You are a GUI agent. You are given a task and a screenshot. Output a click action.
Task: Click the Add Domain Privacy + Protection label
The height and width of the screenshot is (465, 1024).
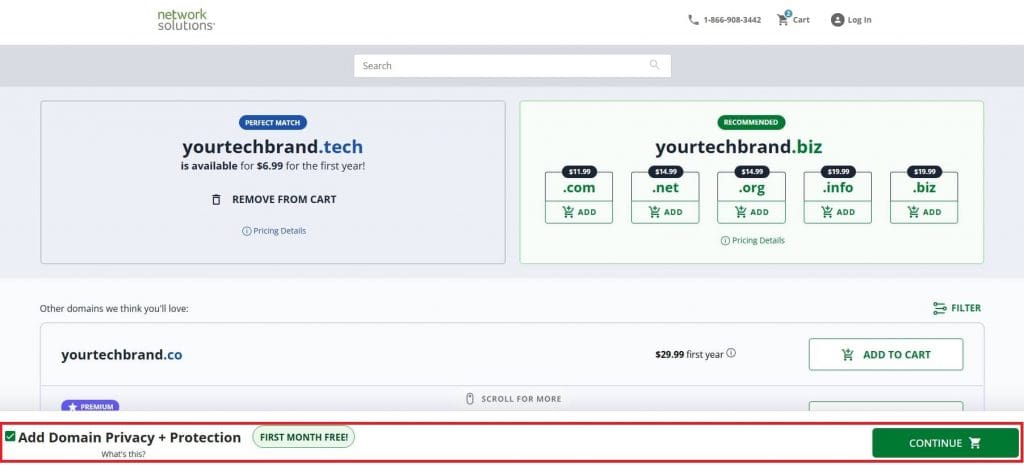tap(129, 438)
